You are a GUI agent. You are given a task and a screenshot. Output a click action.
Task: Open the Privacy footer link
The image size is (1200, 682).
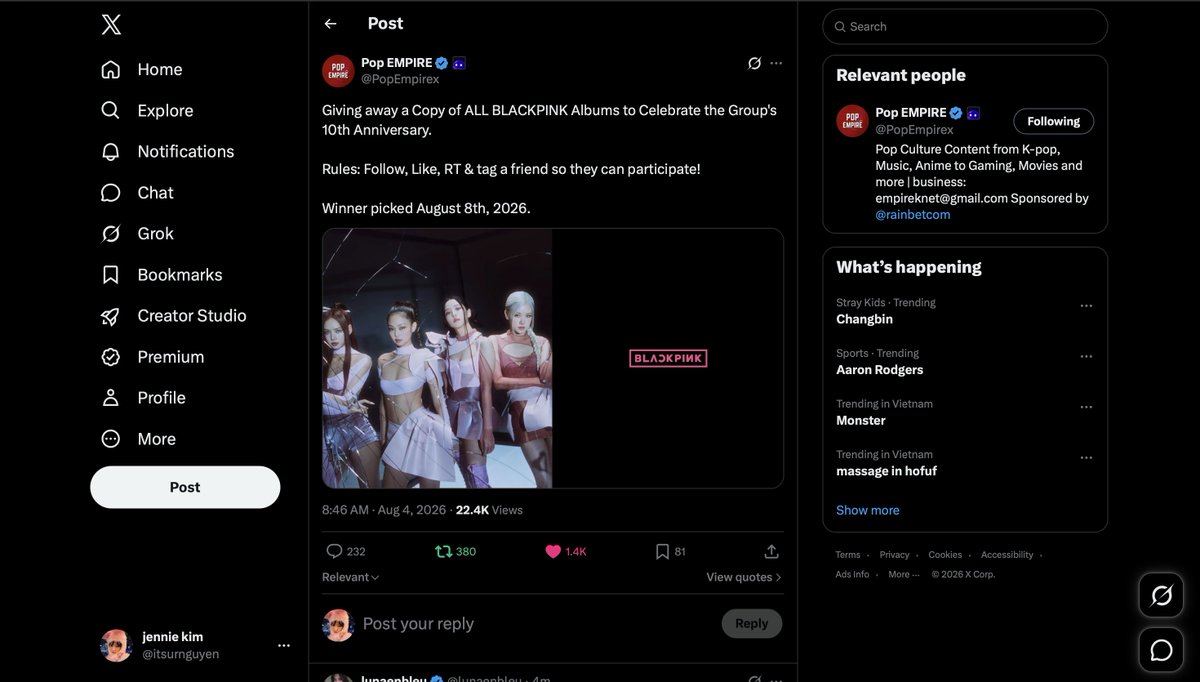894,555
